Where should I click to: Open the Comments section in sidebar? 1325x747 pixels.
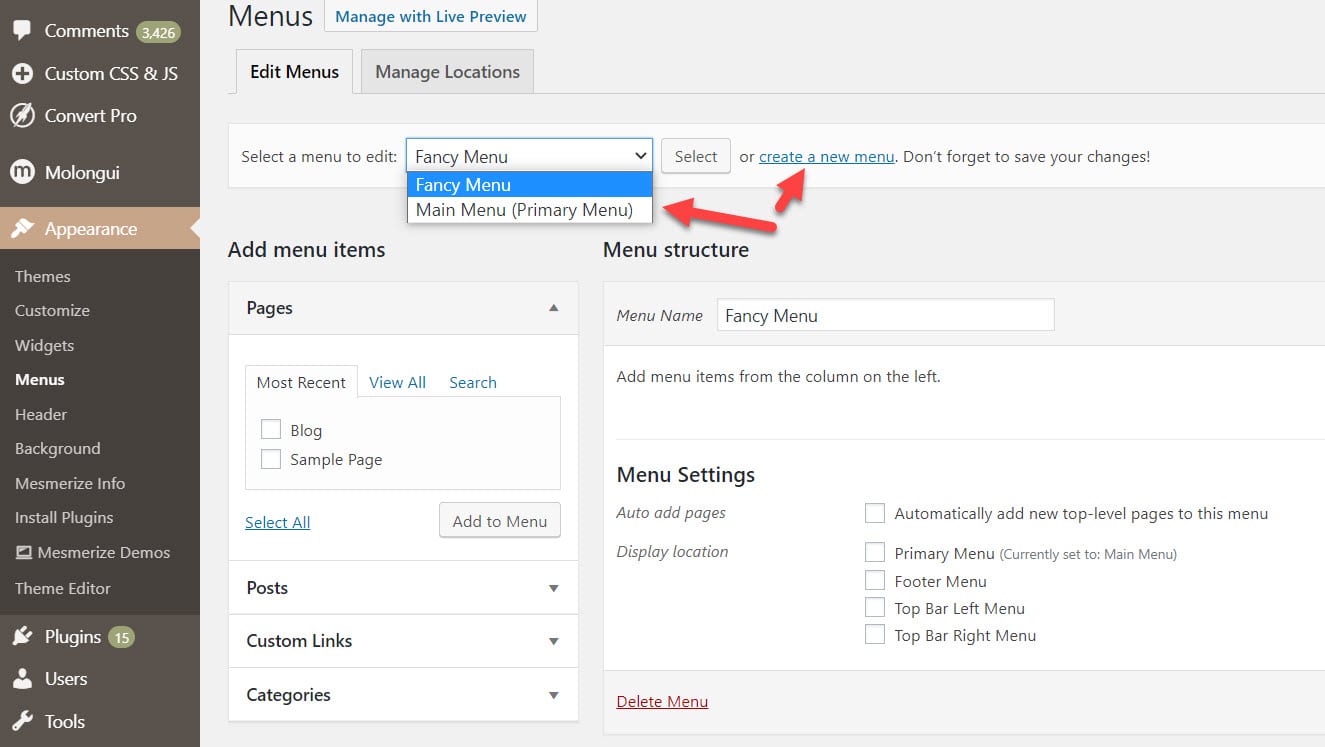(22, 30)
